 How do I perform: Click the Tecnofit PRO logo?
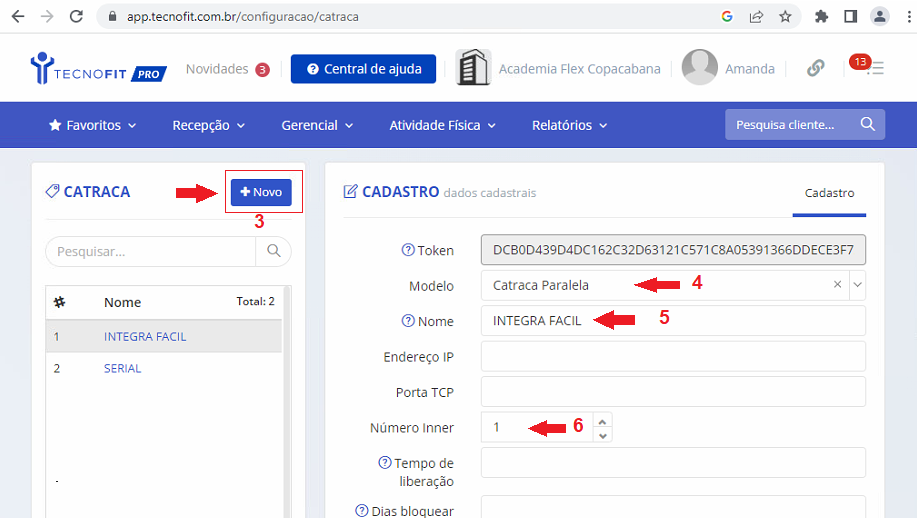[98, 69]
